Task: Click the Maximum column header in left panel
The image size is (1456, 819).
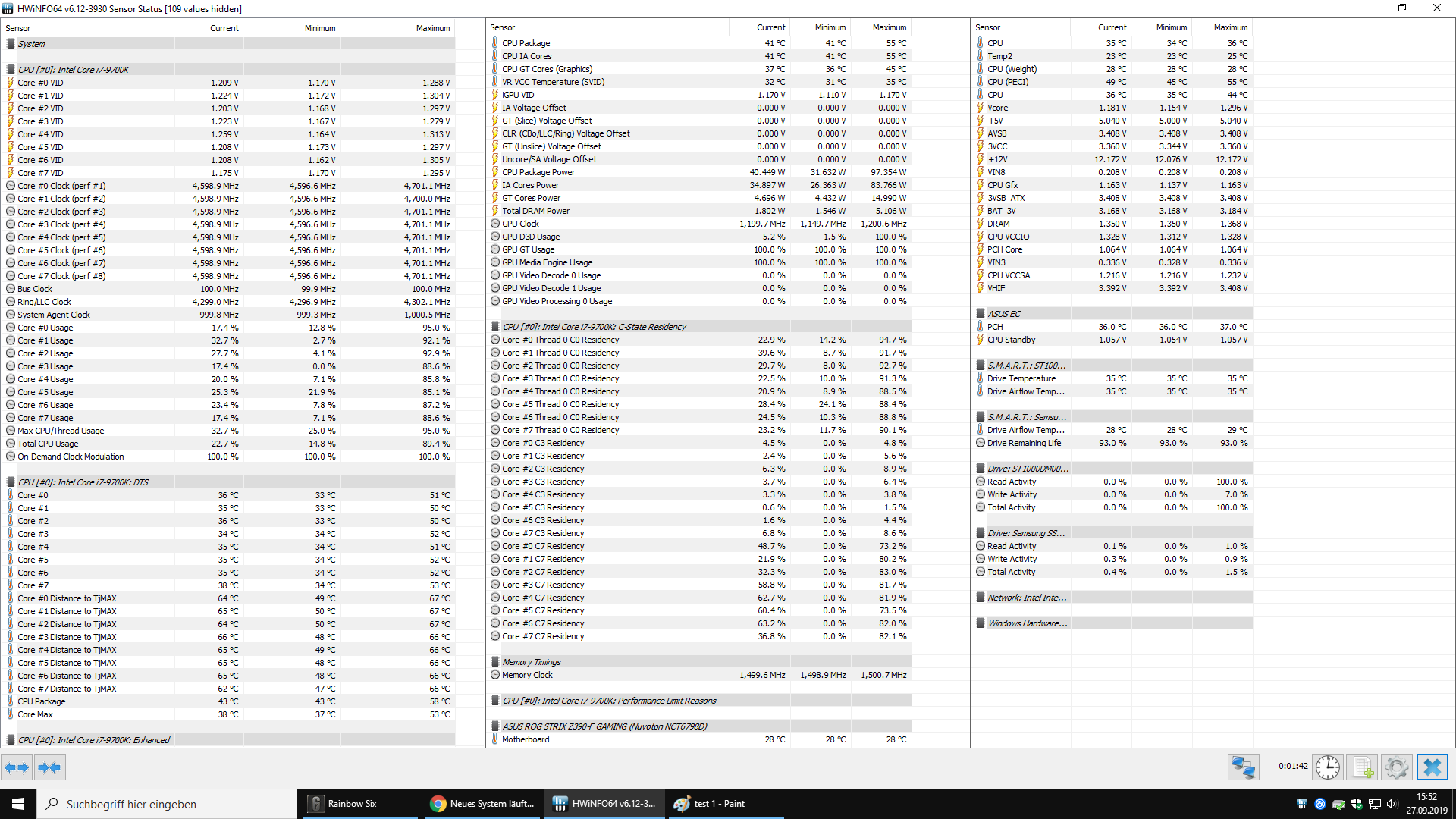Action: (432, 28)
